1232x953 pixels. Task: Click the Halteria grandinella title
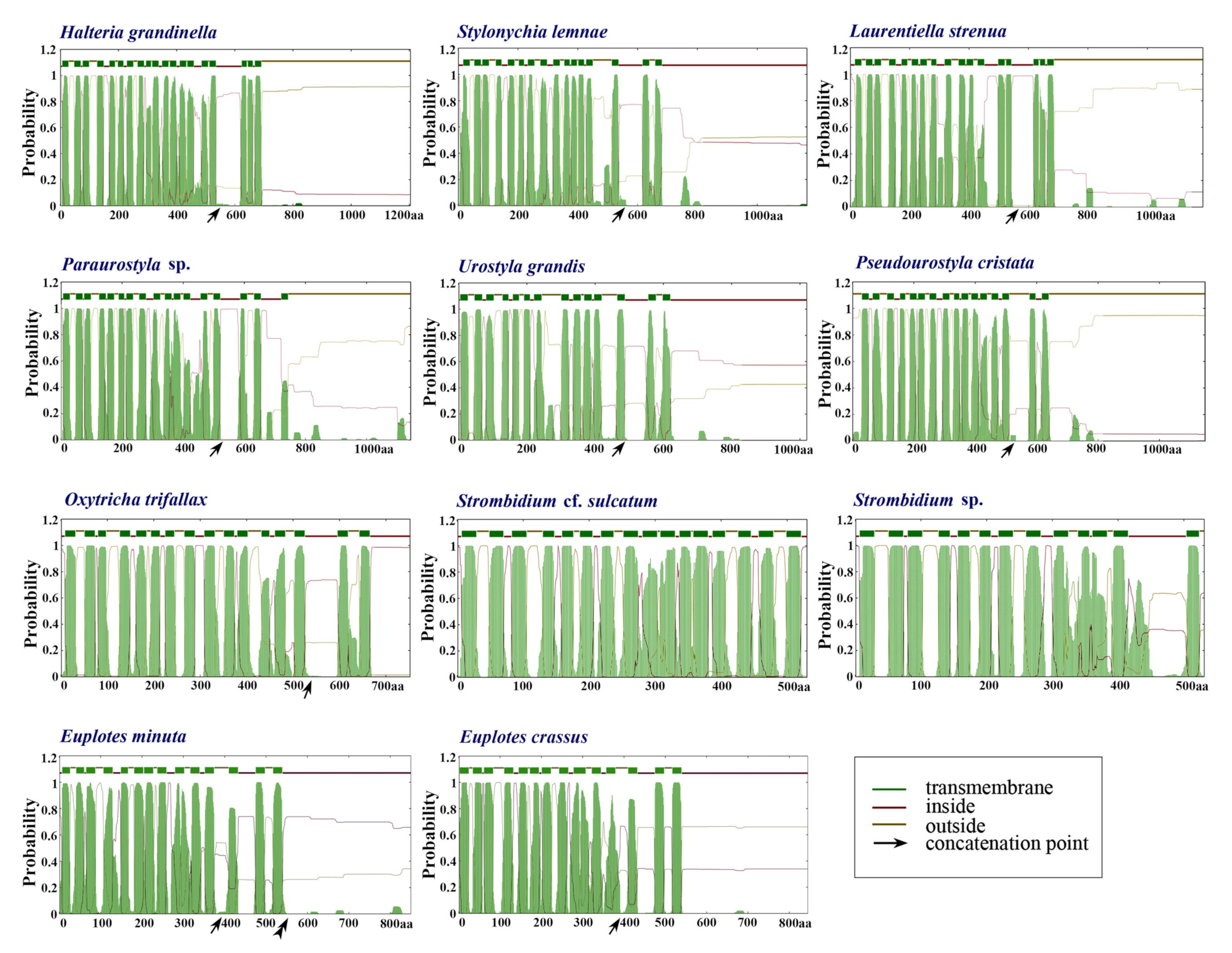[138, 32]
